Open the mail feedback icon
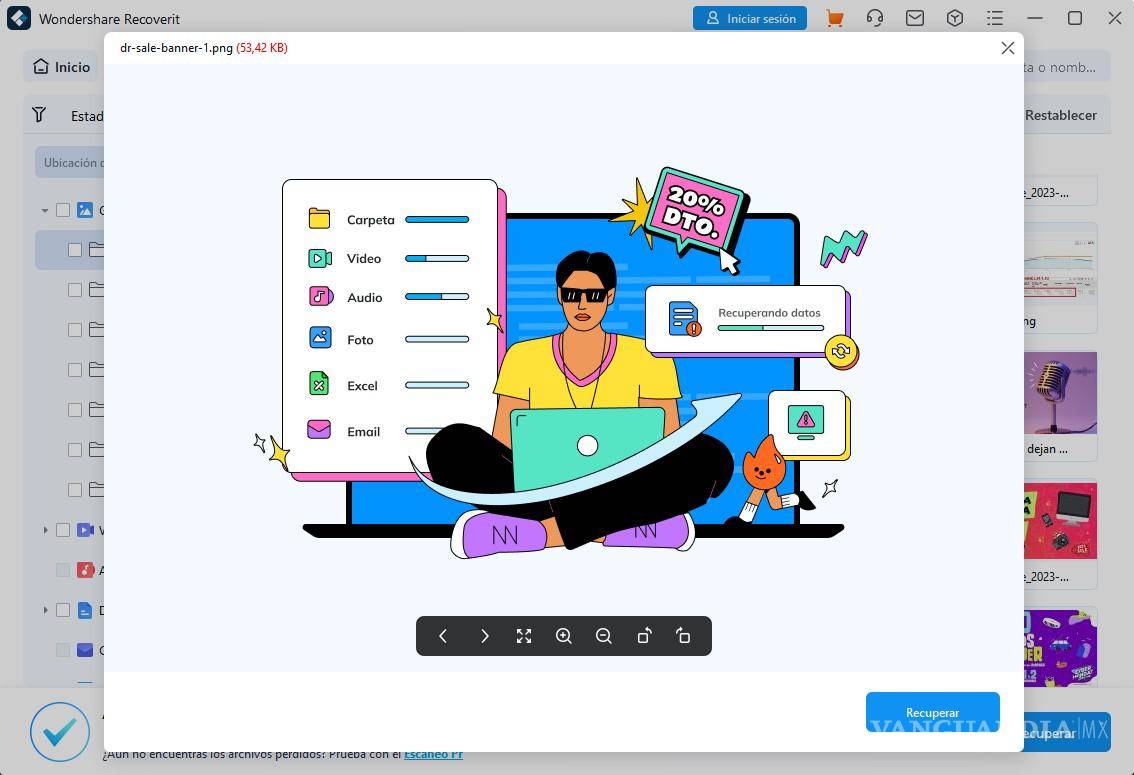Viewport: 1134px width, 775px height. coord(914,18)
